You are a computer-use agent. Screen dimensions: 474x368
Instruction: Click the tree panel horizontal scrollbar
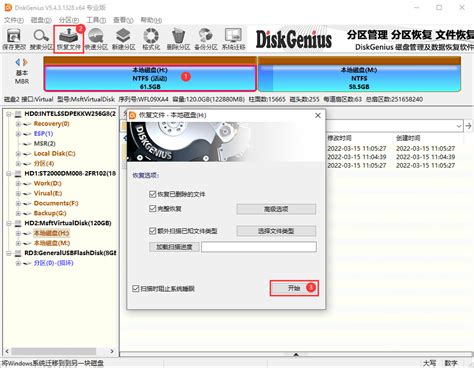click(54, 351)
